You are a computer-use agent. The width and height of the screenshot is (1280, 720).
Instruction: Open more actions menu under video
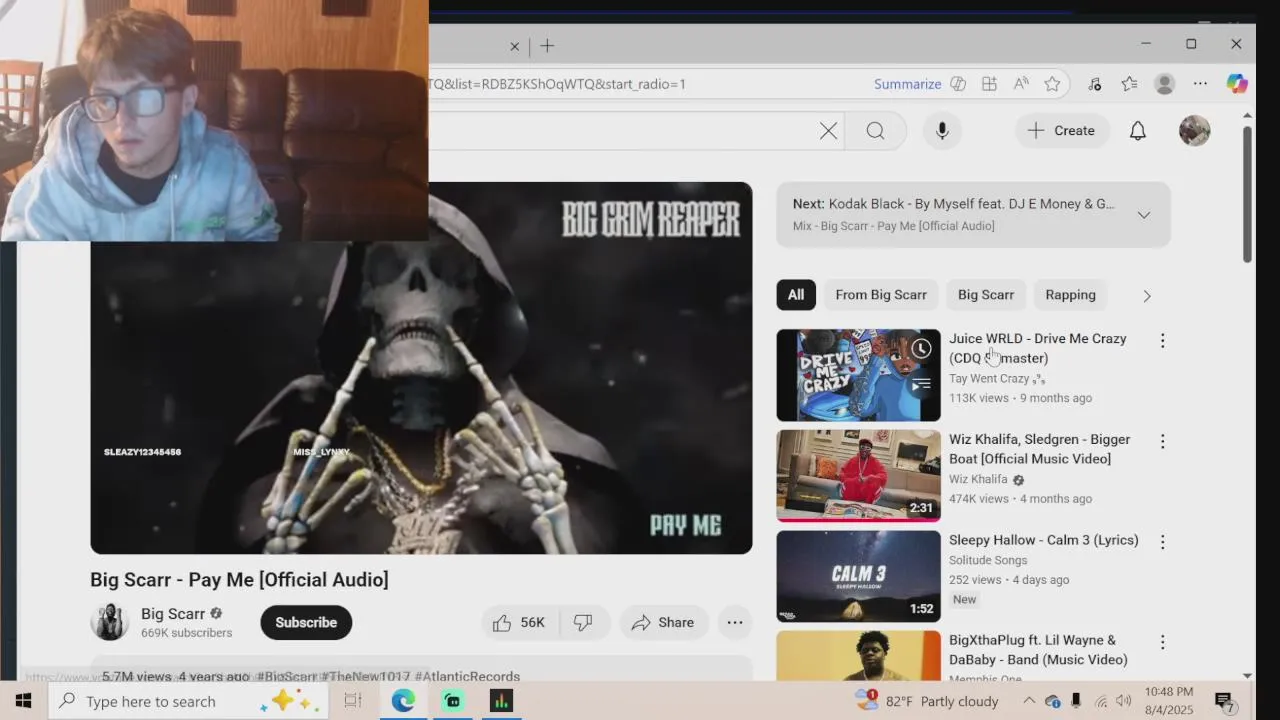click(x=735, y=622)
